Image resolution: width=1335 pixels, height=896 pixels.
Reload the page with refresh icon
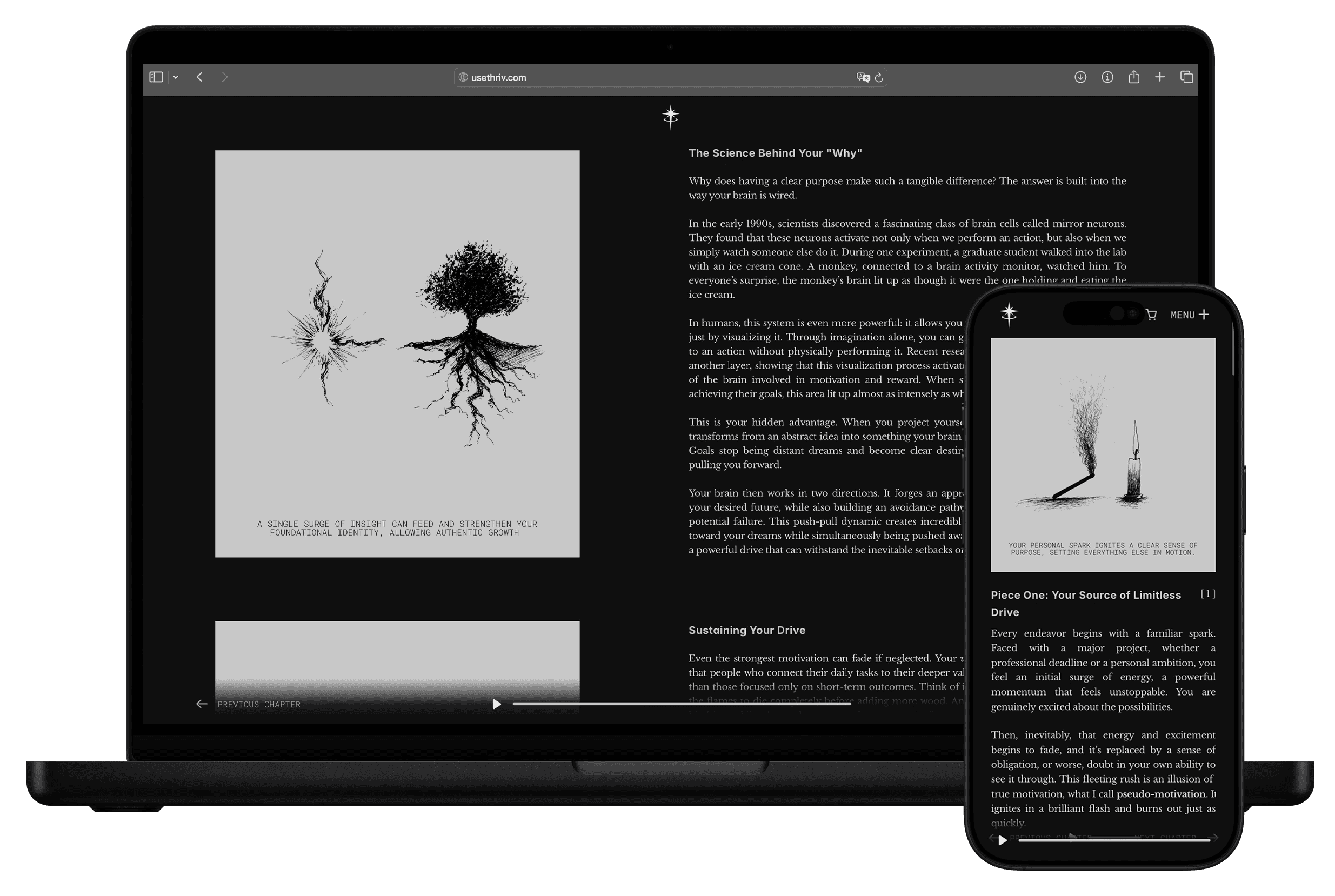(879, 77)
